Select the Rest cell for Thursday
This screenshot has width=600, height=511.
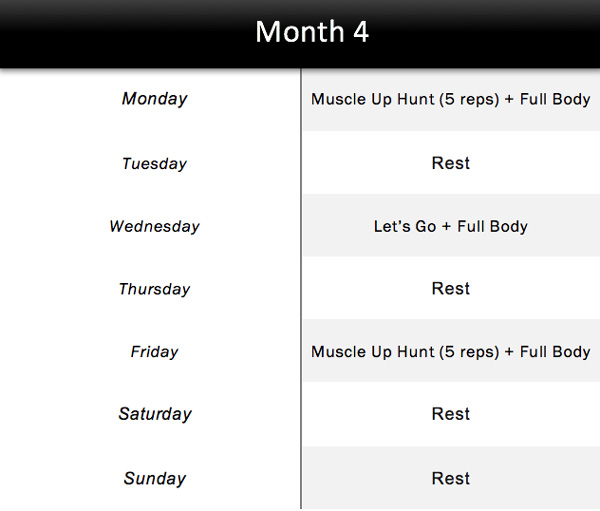(x=451, y=289)
